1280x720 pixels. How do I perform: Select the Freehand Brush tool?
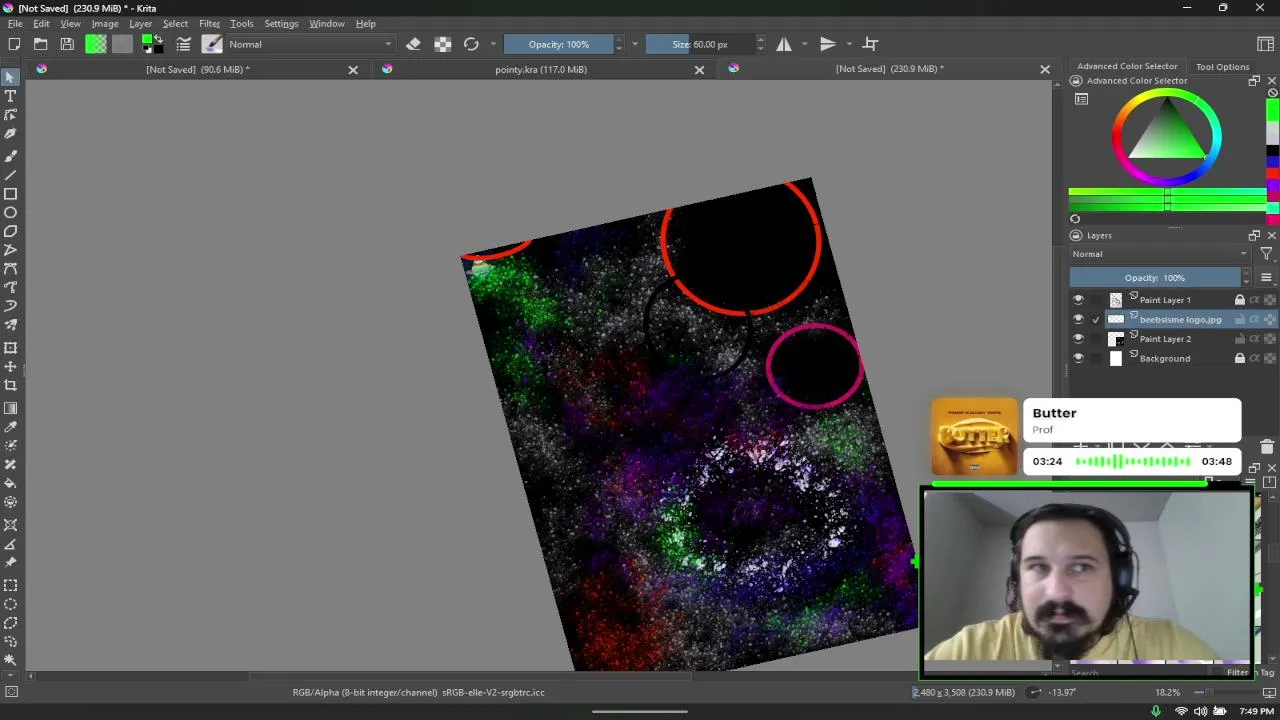10,156
